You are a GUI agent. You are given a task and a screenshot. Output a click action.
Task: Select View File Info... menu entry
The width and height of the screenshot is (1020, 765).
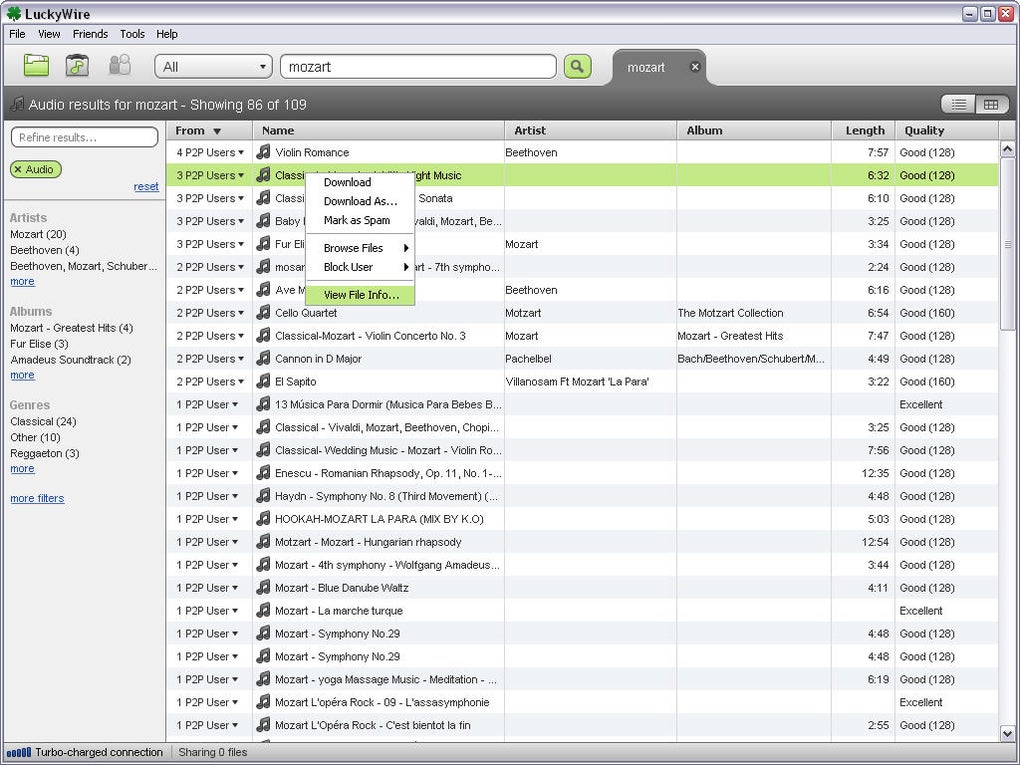point(360,295)
